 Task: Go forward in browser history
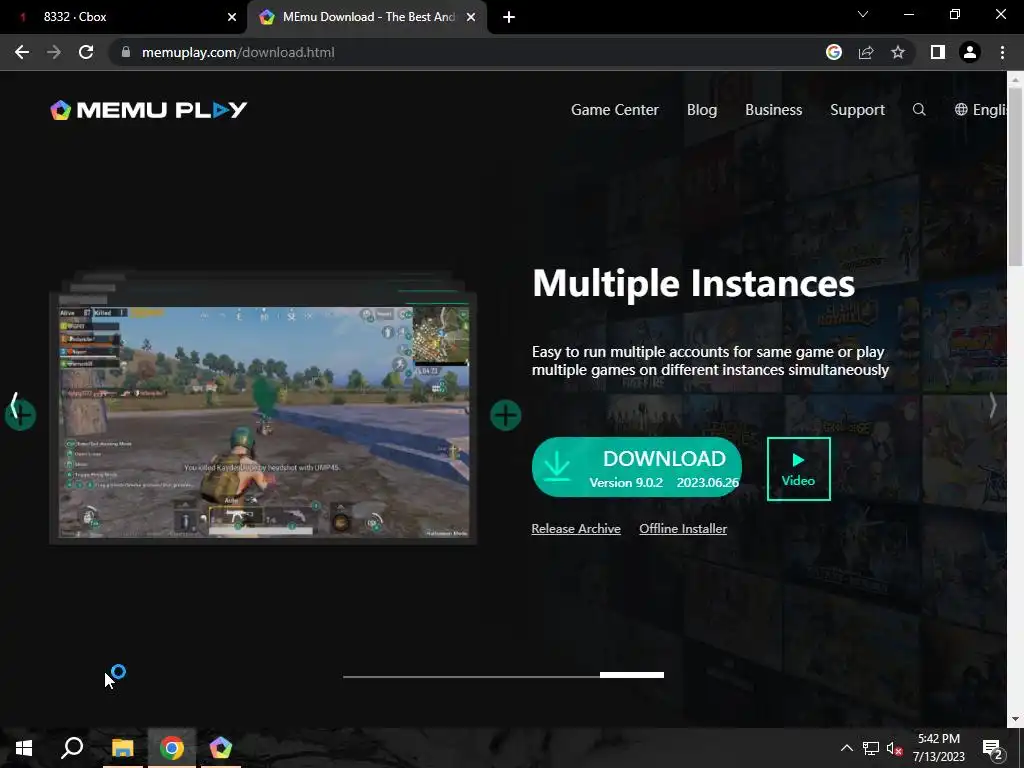[x=54, y=52]
